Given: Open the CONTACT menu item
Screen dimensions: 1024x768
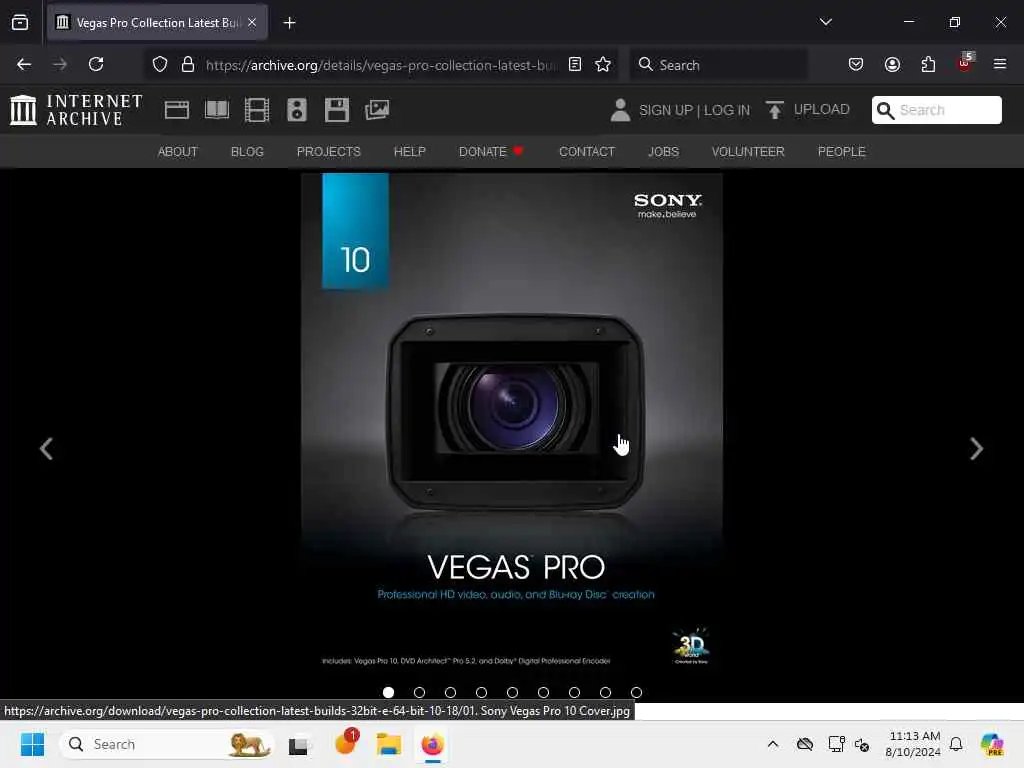Looking at the screenshot, I should coord(587,152).
